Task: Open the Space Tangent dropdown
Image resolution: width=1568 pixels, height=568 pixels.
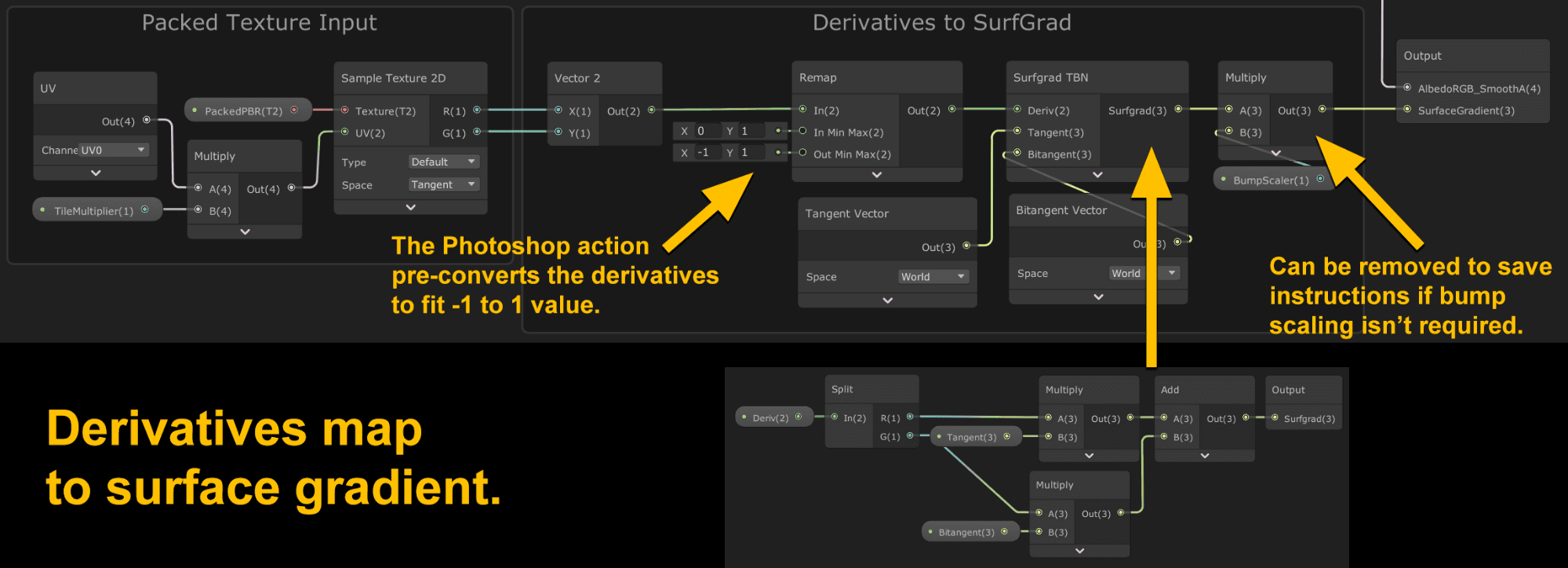Action: (444, 184)
